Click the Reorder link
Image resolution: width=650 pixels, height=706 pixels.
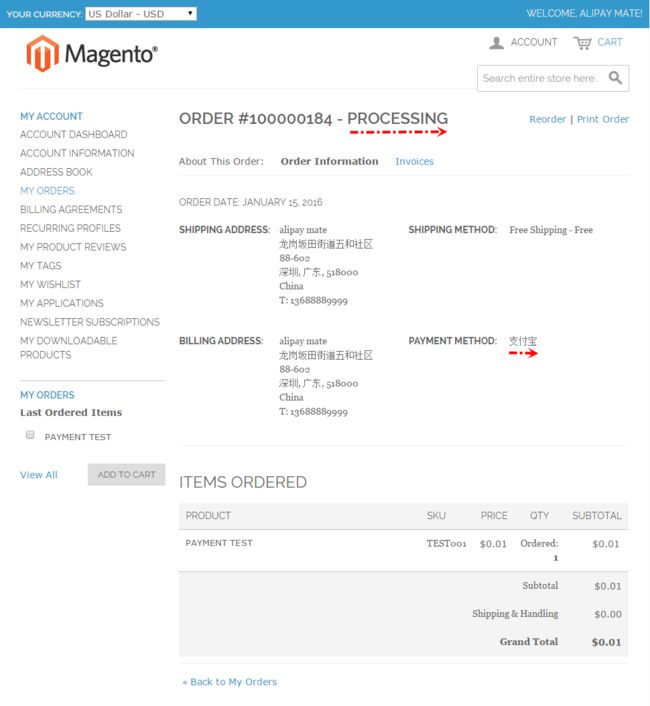(x=547, y=119)
